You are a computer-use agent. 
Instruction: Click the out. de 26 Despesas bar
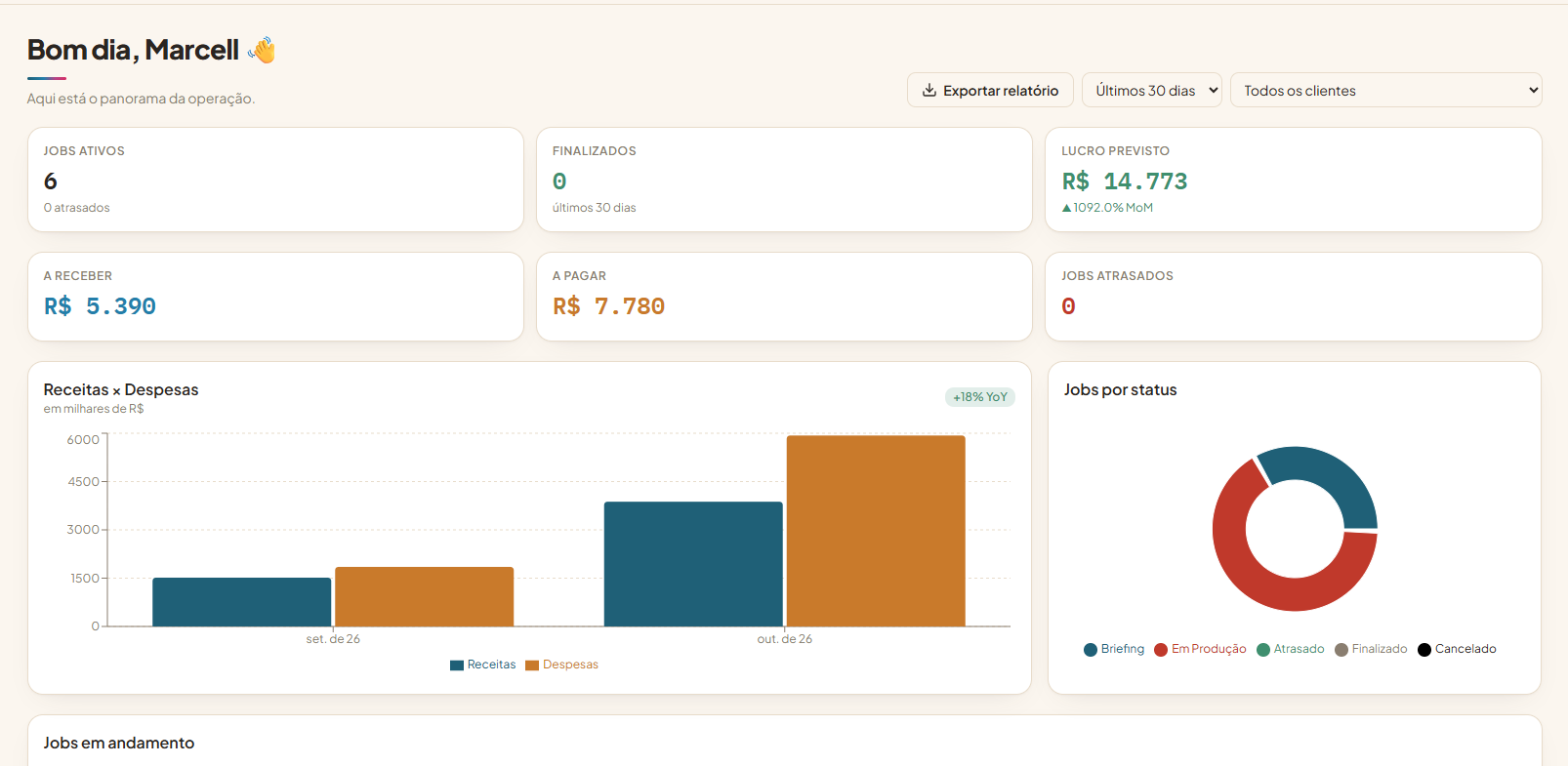[x=876, y=531]
